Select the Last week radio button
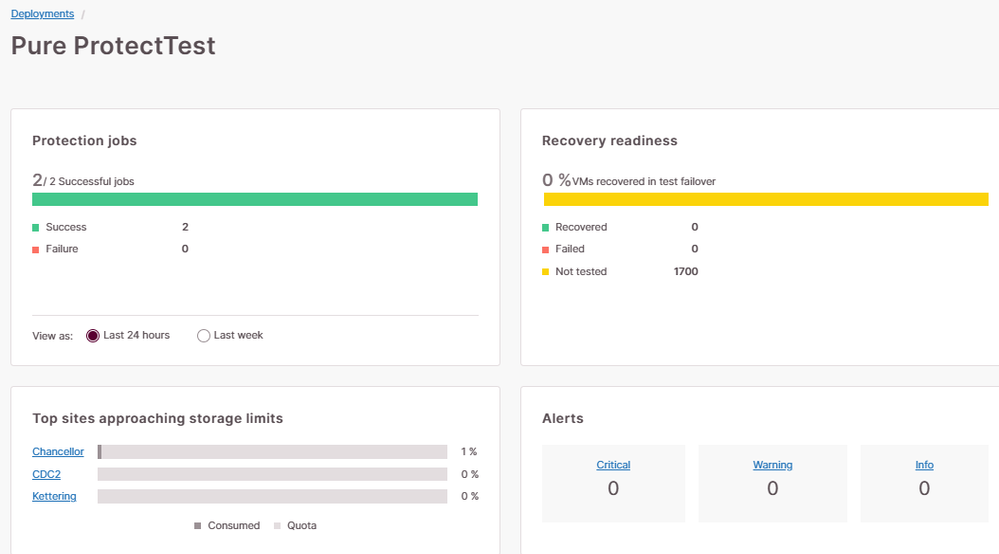 tap(204, 336)
